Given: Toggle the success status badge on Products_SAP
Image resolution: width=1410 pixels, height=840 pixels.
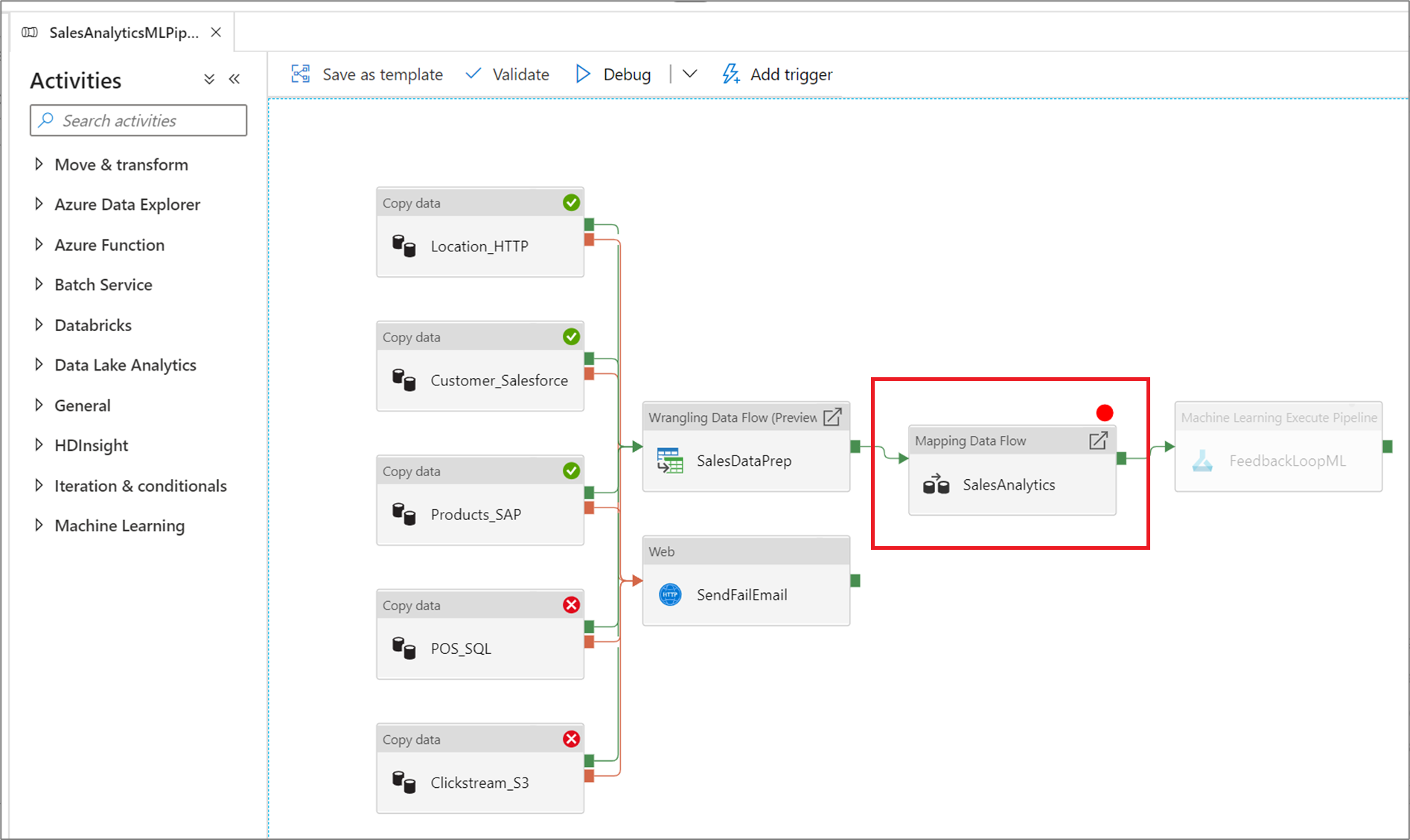Looking at the screenshot, I should 570,470.
